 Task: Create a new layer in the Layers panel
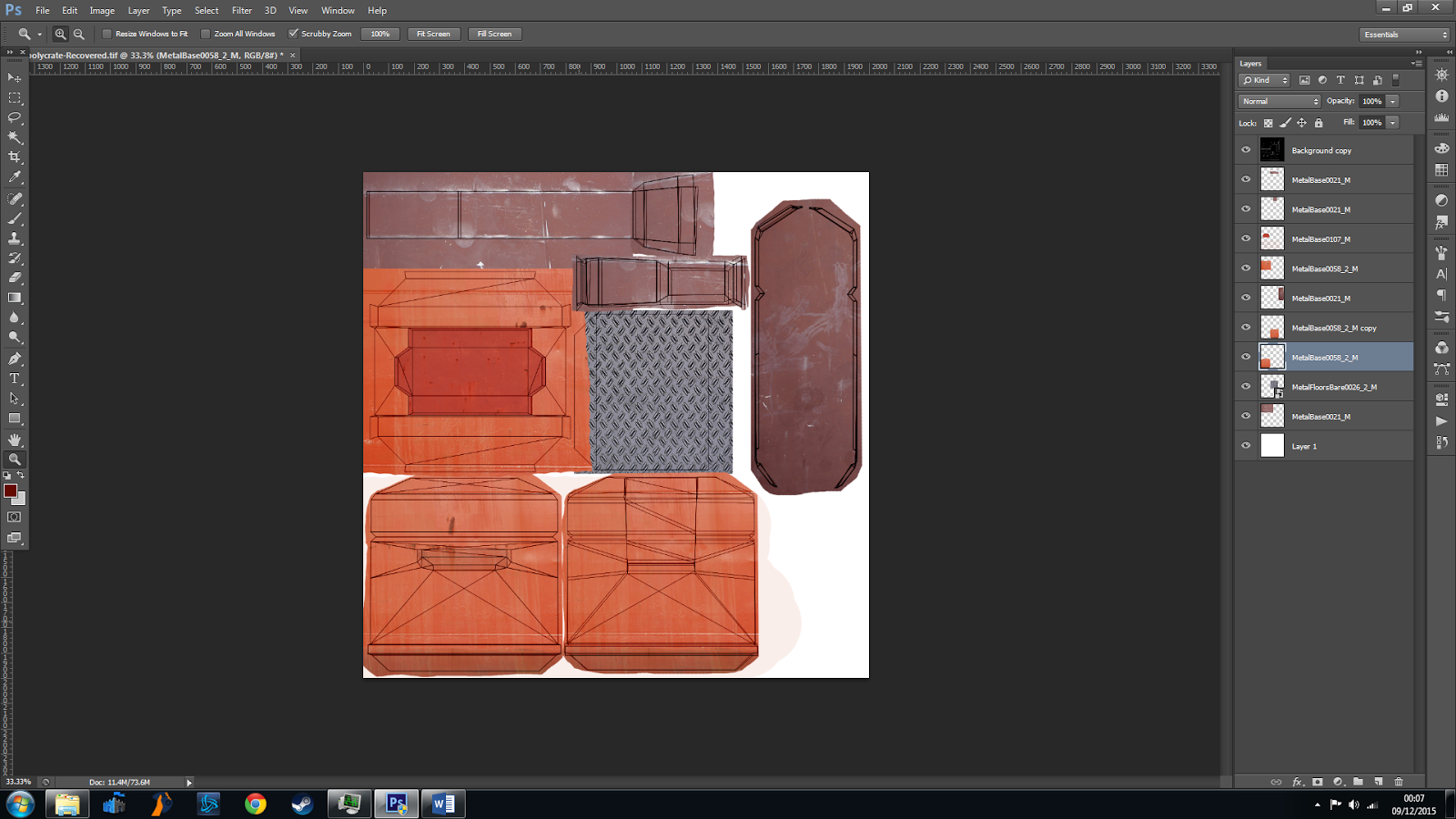1378,781
